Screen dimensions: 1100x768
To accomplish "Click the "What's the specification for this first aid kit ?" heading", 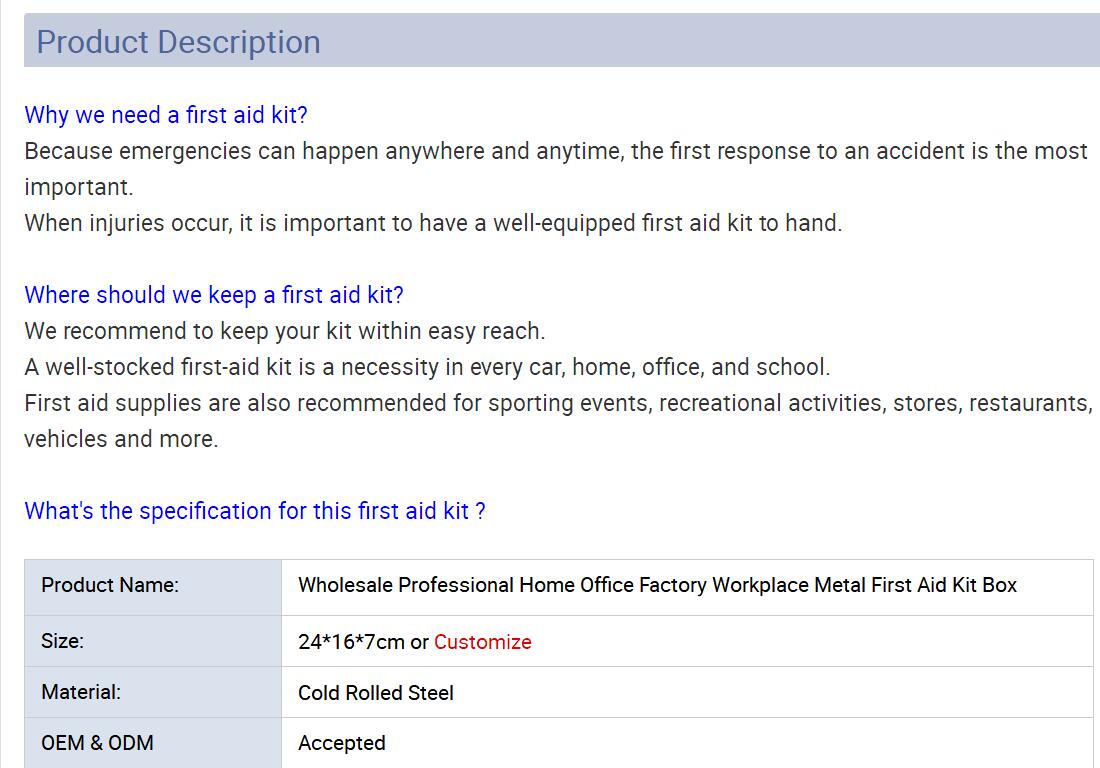I will [x=255, y=511].
